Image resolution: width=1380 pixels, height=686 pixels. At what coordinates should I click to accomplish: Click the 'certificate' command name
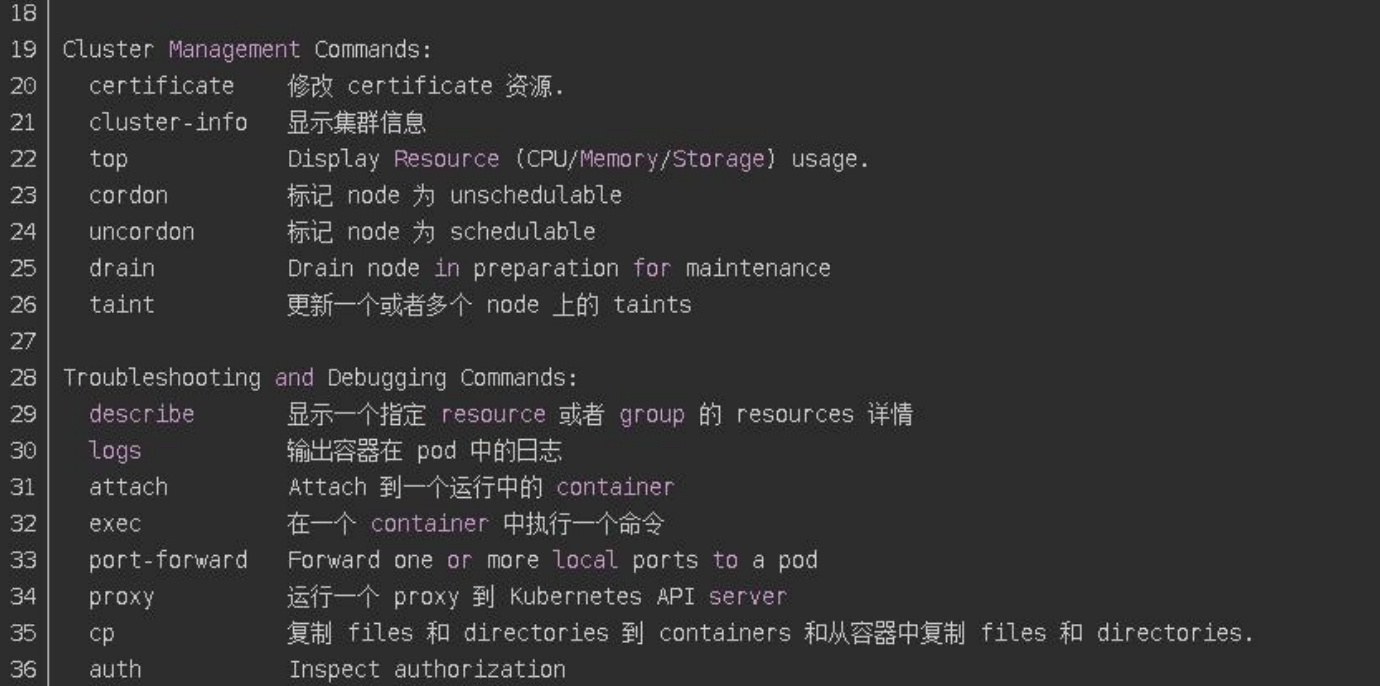click(161, 86)
